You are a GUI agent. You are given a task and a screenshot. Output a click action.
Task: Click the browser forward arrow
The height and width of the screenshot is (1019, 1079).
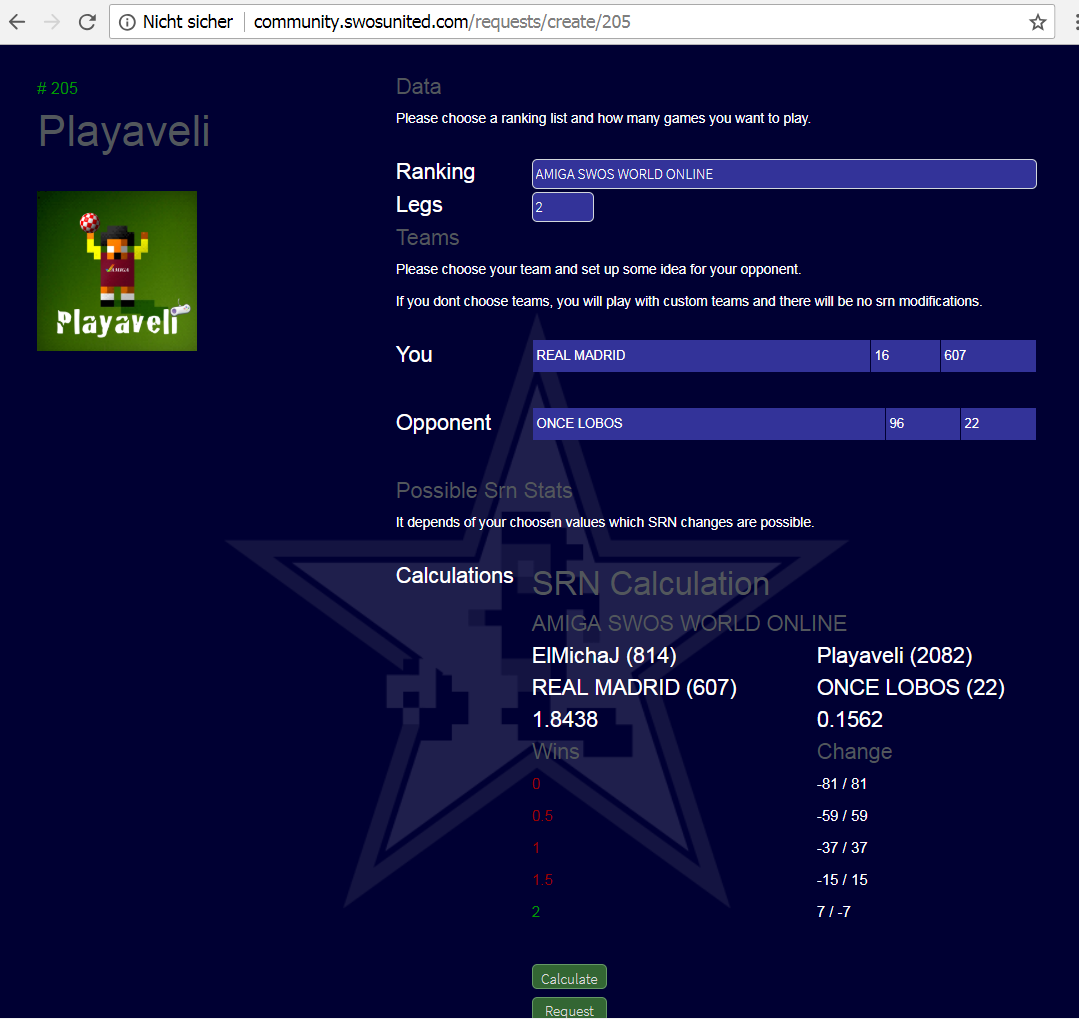tap(52, 21)
